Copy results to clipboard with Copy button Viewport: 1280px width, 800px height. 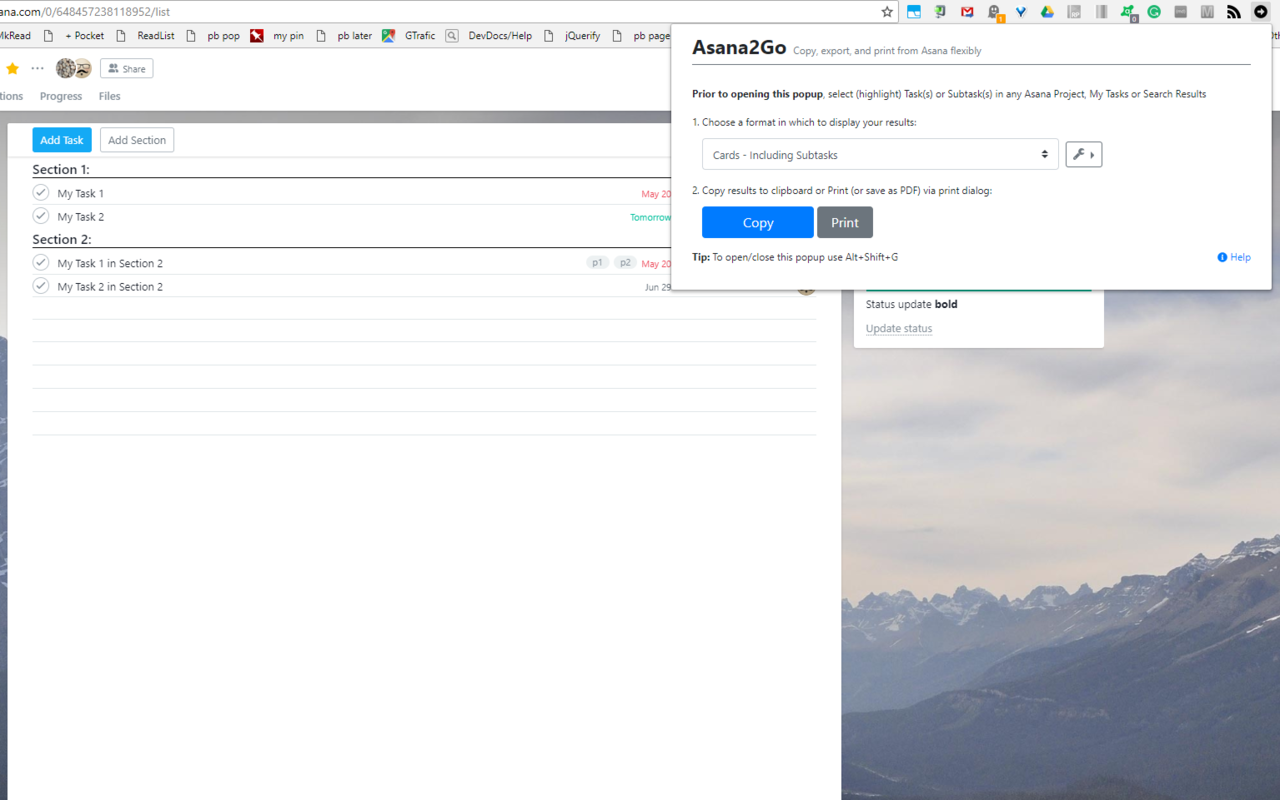click(757, 221)
